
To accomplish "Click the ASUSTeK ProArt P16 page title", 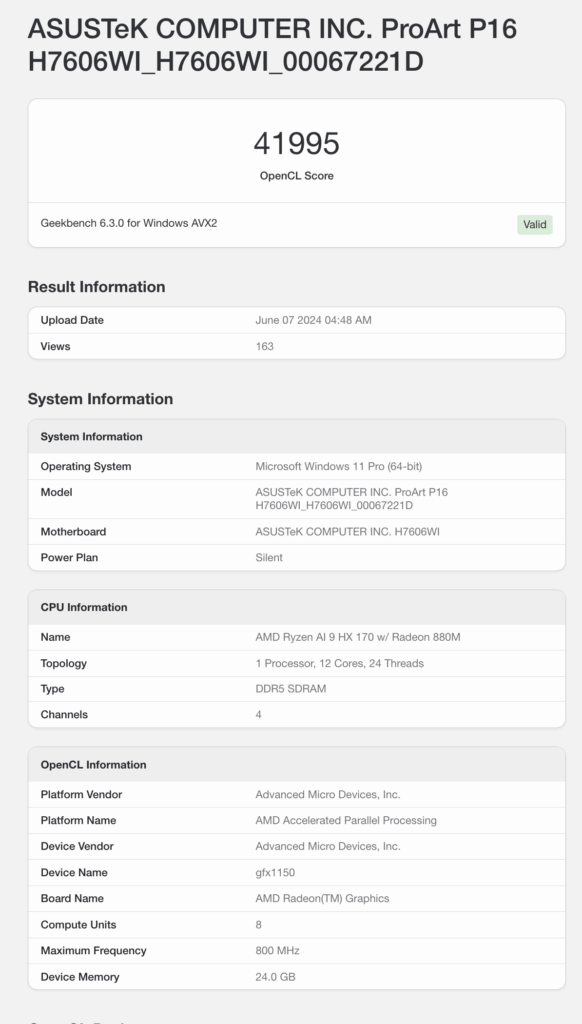I will click(272, 45).
